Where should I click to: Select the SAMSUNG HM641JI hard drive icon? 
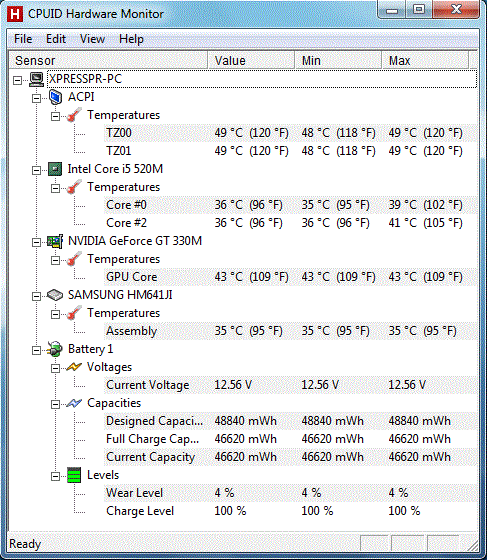pyautogui.click(x=55, y=295)
